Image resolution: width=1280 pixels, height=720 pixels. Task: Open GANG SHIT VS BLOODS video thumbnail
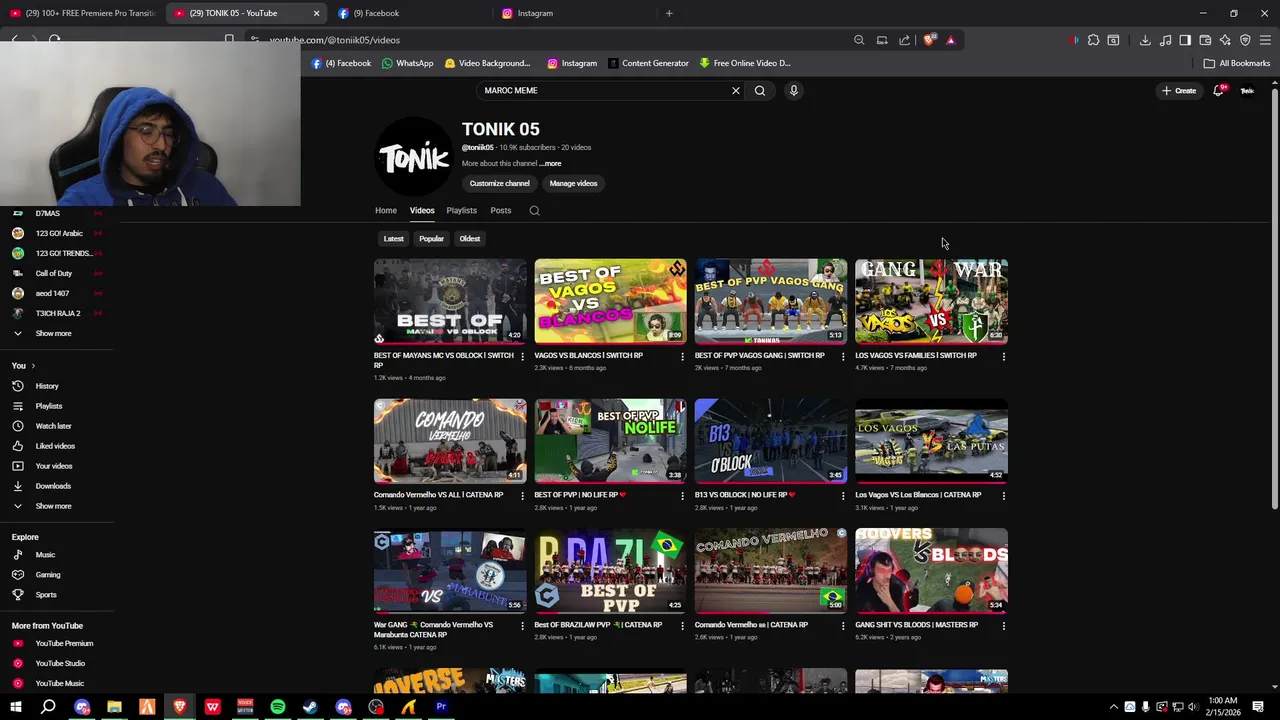[x=931, y=571]
